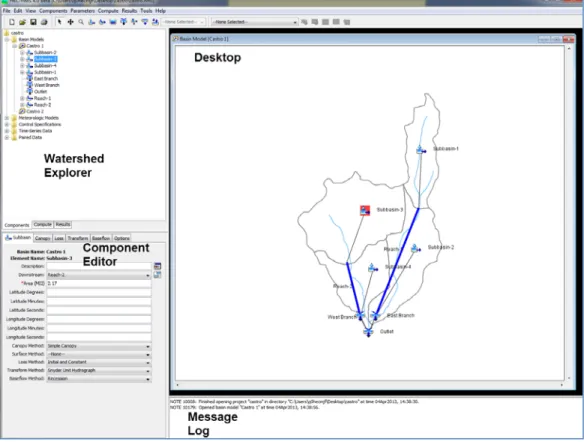
Task: Select East Branch in the tree
Action: coord(46,79)
